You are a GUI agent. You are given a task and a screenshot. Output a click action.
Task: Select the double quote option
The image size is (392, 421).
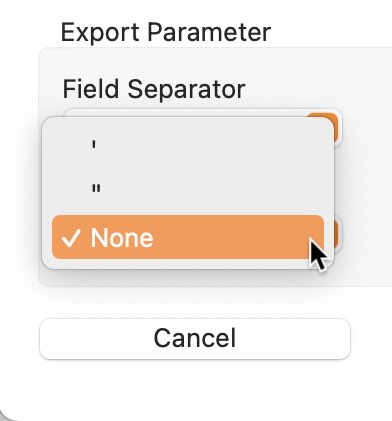[x=188, y=189]
